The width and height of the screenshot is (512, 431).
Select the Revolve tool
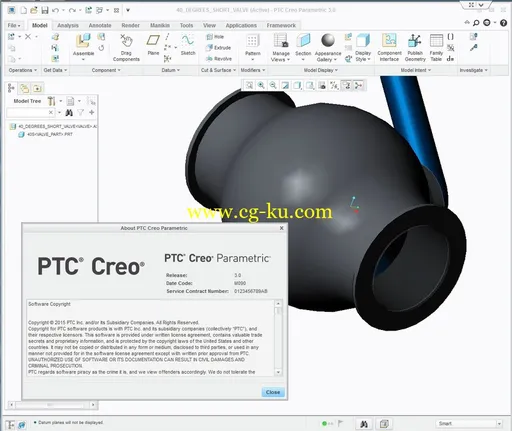(x=219, y=59)
